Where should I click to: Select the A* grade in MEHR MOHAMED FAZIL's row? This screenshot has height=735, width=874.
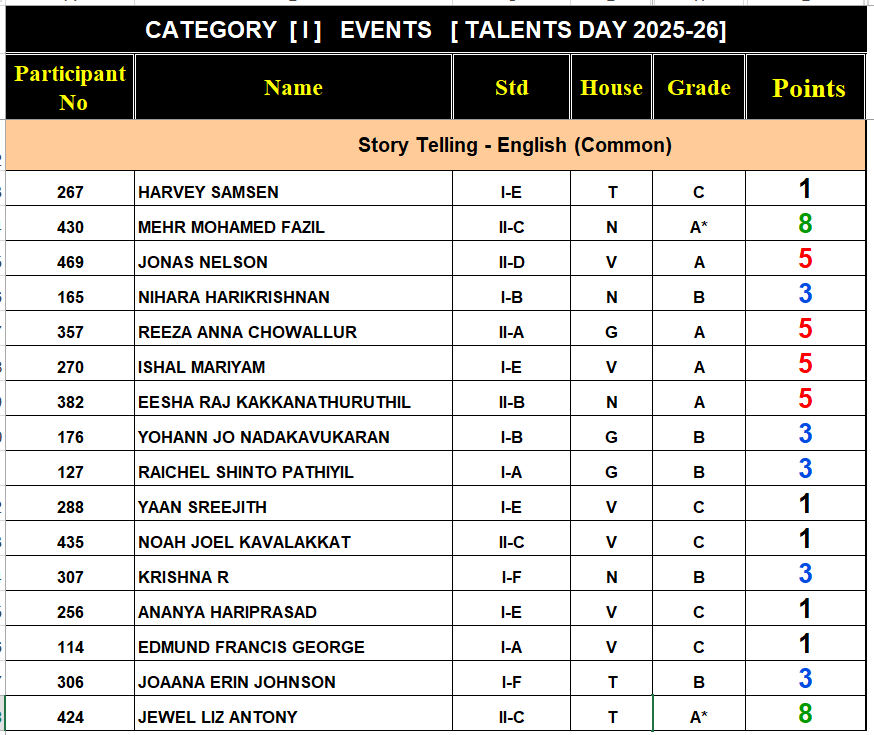click(699, 224)
